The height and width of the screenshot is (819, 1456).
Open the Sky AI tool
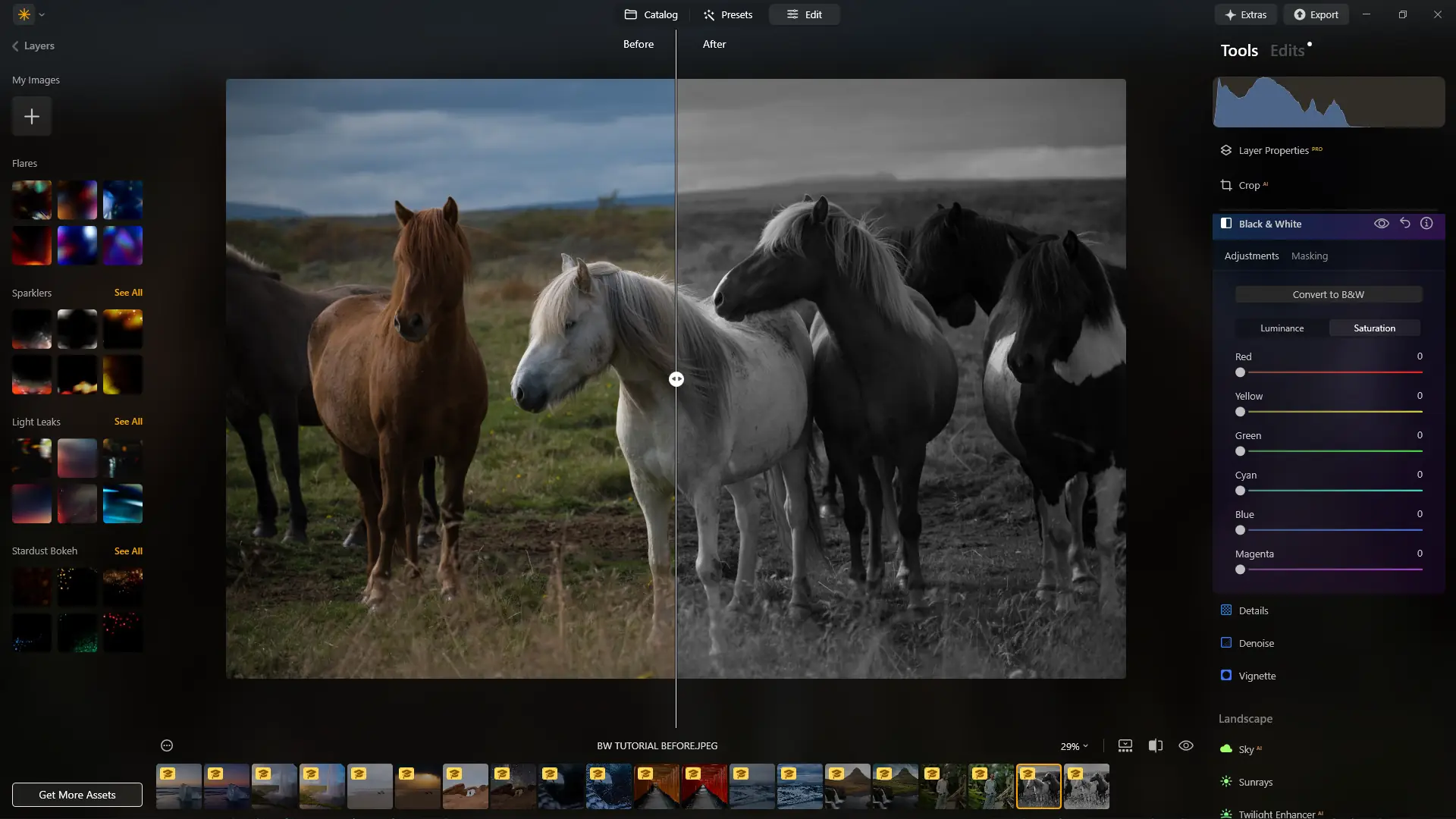pyautogui.click(x=1245, y=750)
